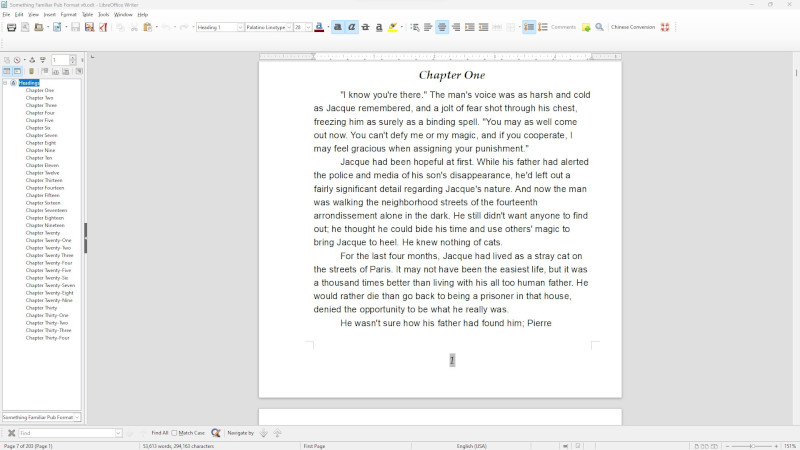Close the Find toolbar with X icon
Viewport: 800px width, 450px height.
(x=11, y=433)
